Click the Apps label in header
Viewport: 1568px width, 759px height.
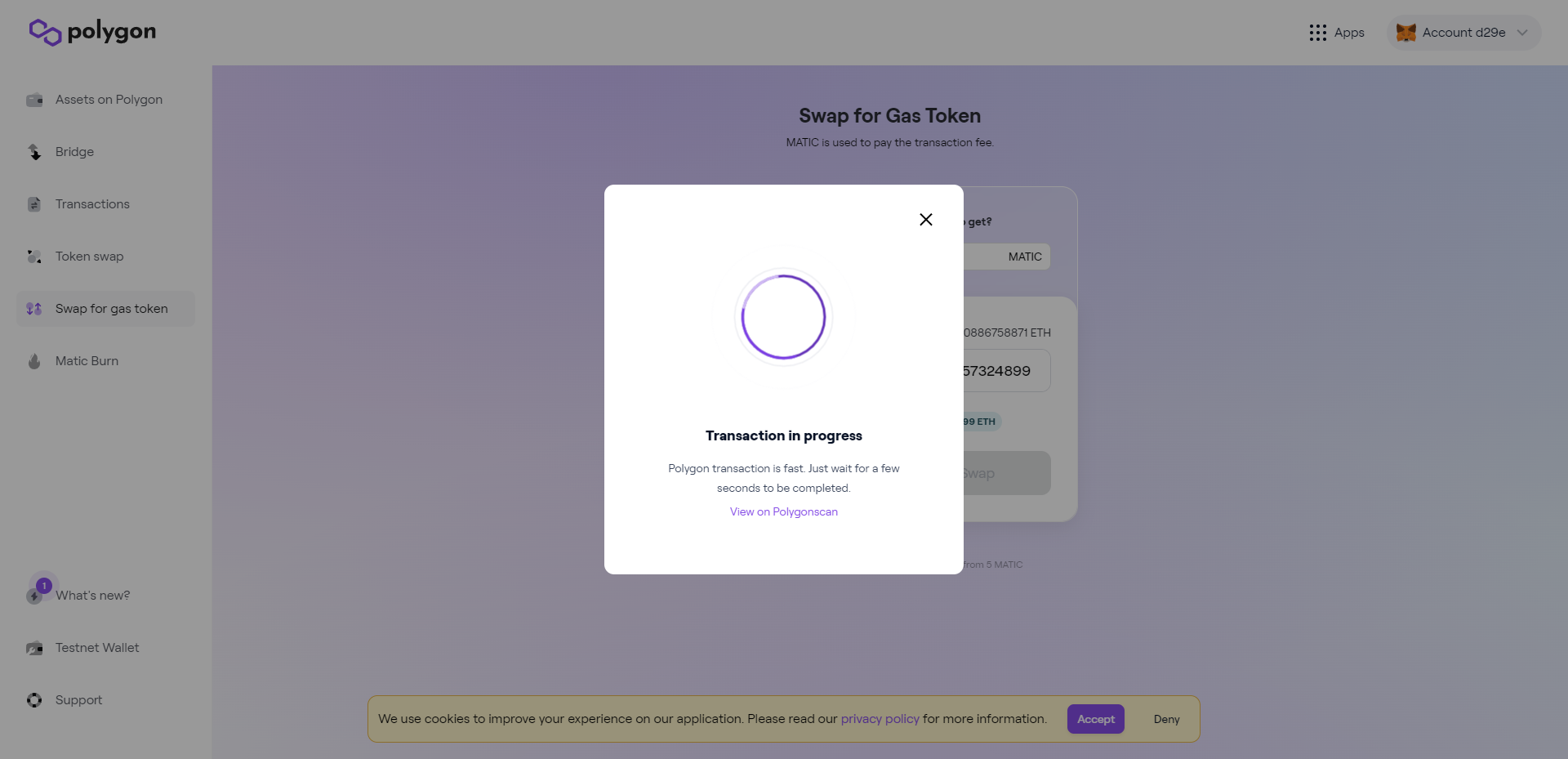[1349, 33]
